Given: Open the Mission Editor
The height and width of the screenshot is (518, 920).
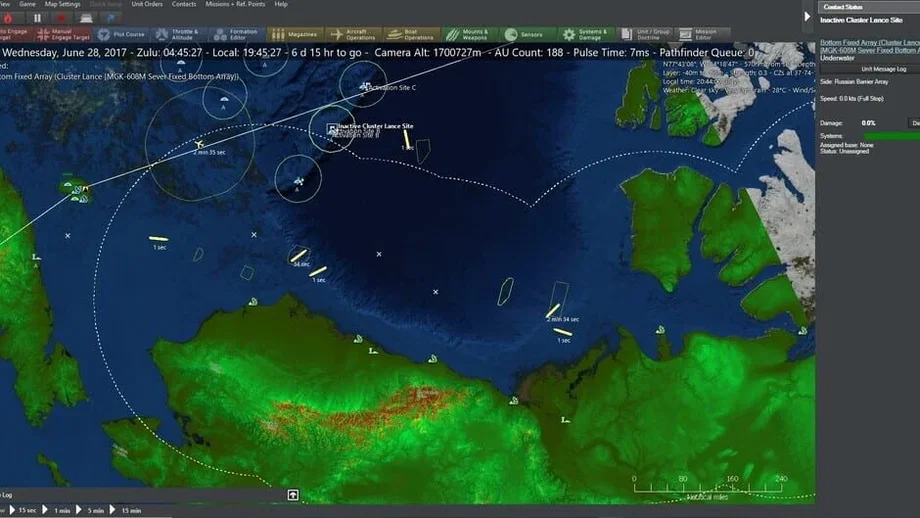Looking at the screenshot, I should coord(702,35).
